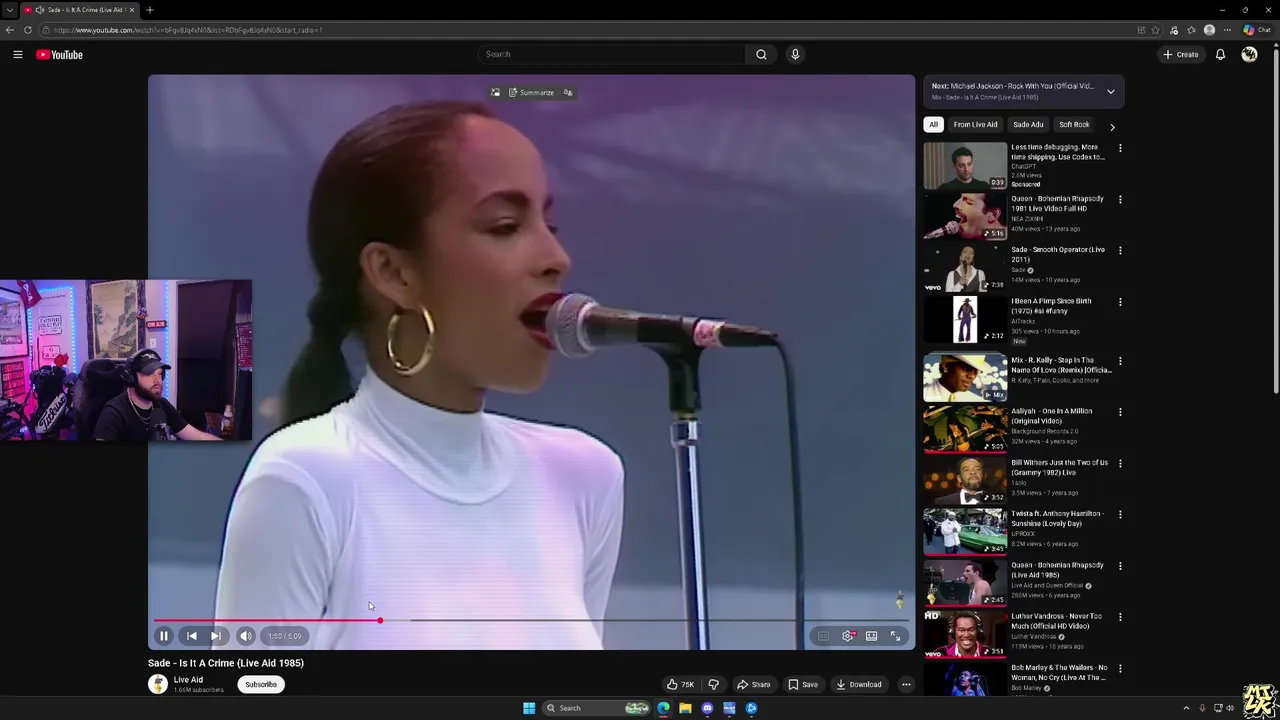Skip to the previous video
Screen dimensions: 1280x720
192,636
